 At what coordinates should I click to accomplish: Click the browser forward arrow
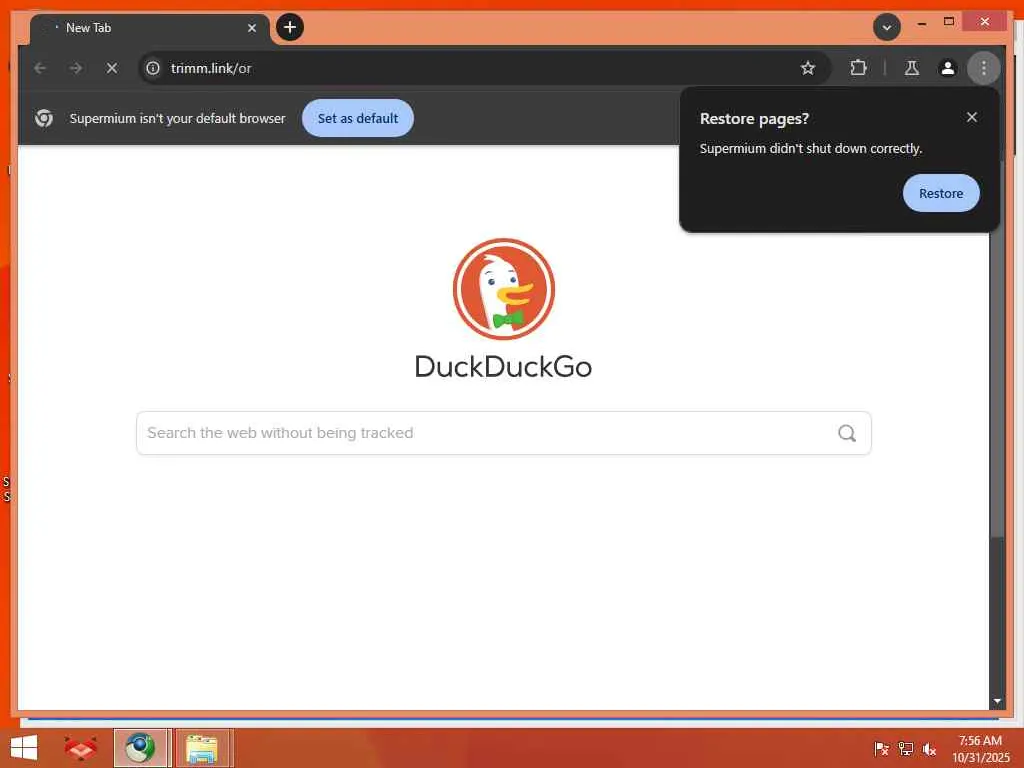(76, 68)
